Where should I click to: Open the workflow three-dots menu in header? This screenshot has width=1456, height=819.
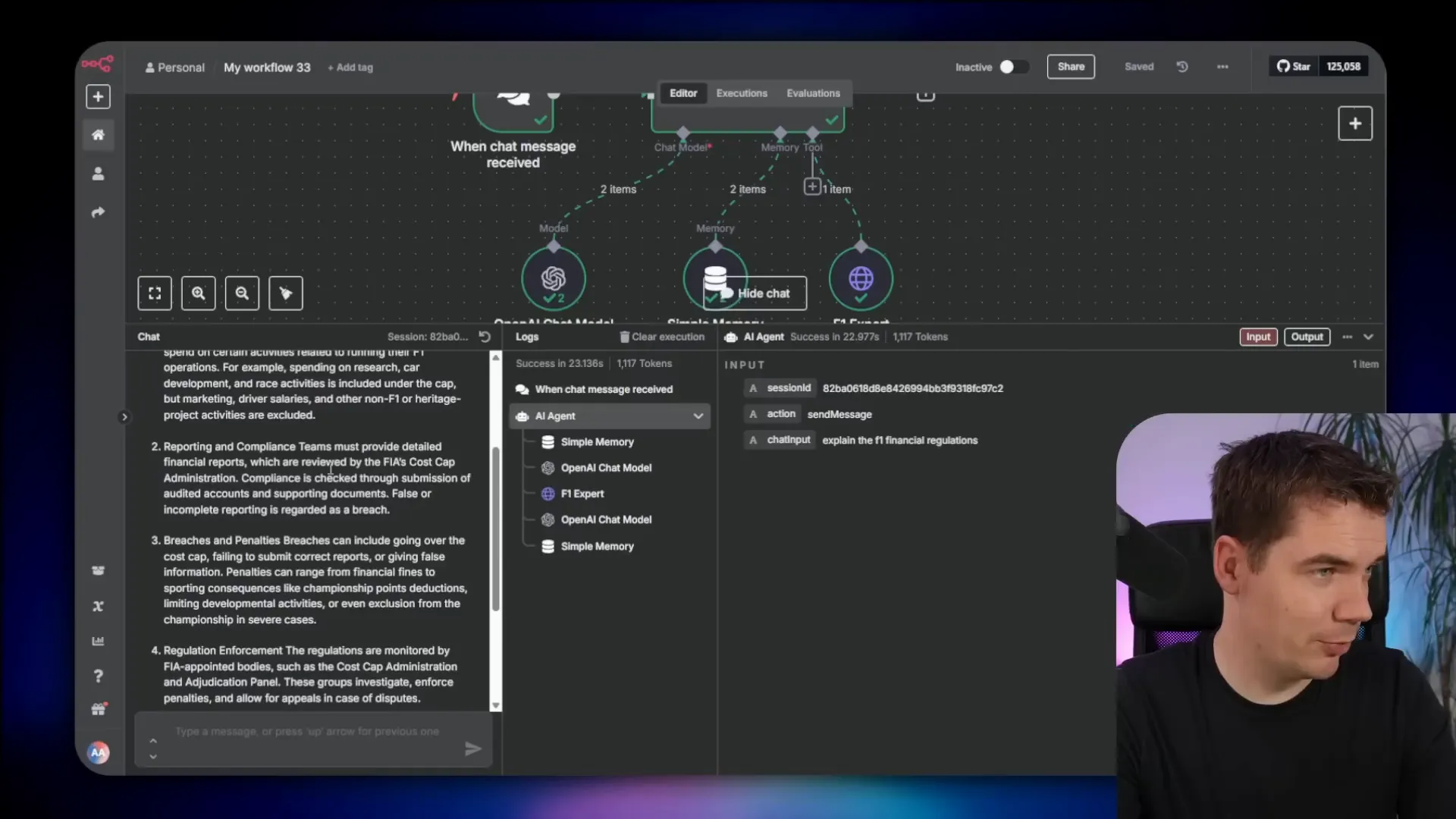(1222, 67)
